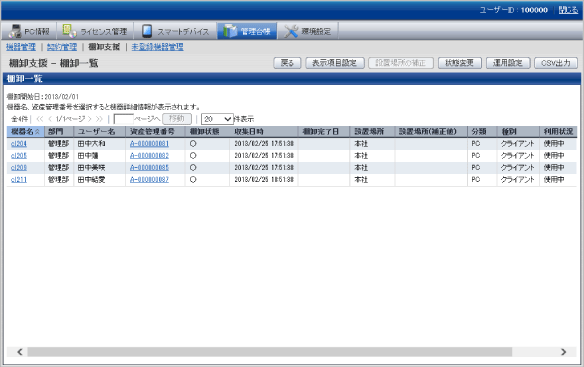
Task: Select the スマートデバイス phone icon tab
Action: point(147,31)
